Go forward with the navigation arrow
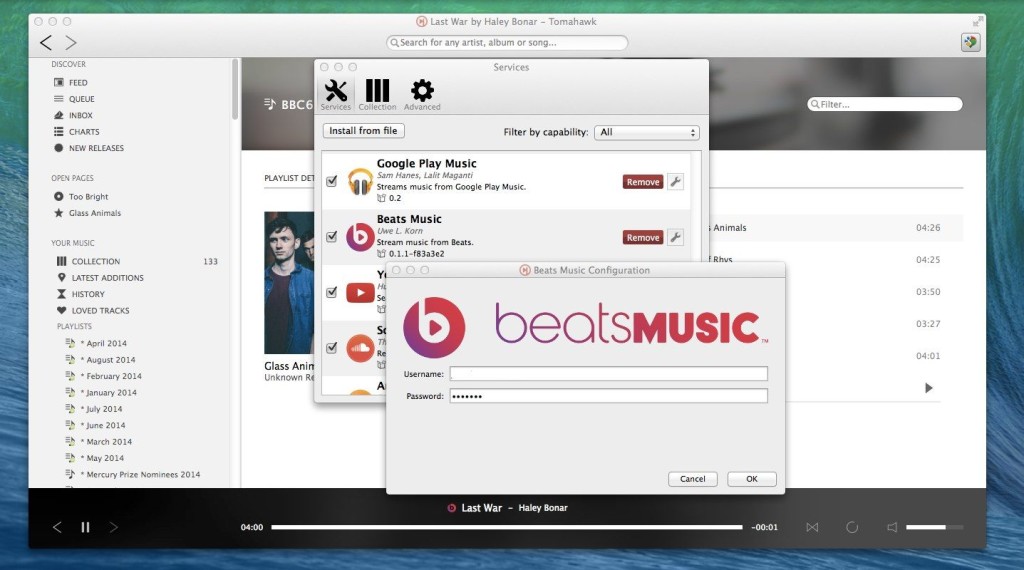The height and width of the screenshot is (570, 1024). pyautogui.click(x=71, y=43)
